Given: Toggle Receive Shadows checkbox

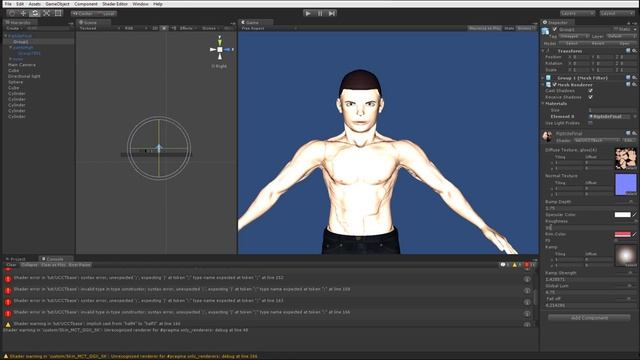Looking at the screenshot, I should 590,97.
